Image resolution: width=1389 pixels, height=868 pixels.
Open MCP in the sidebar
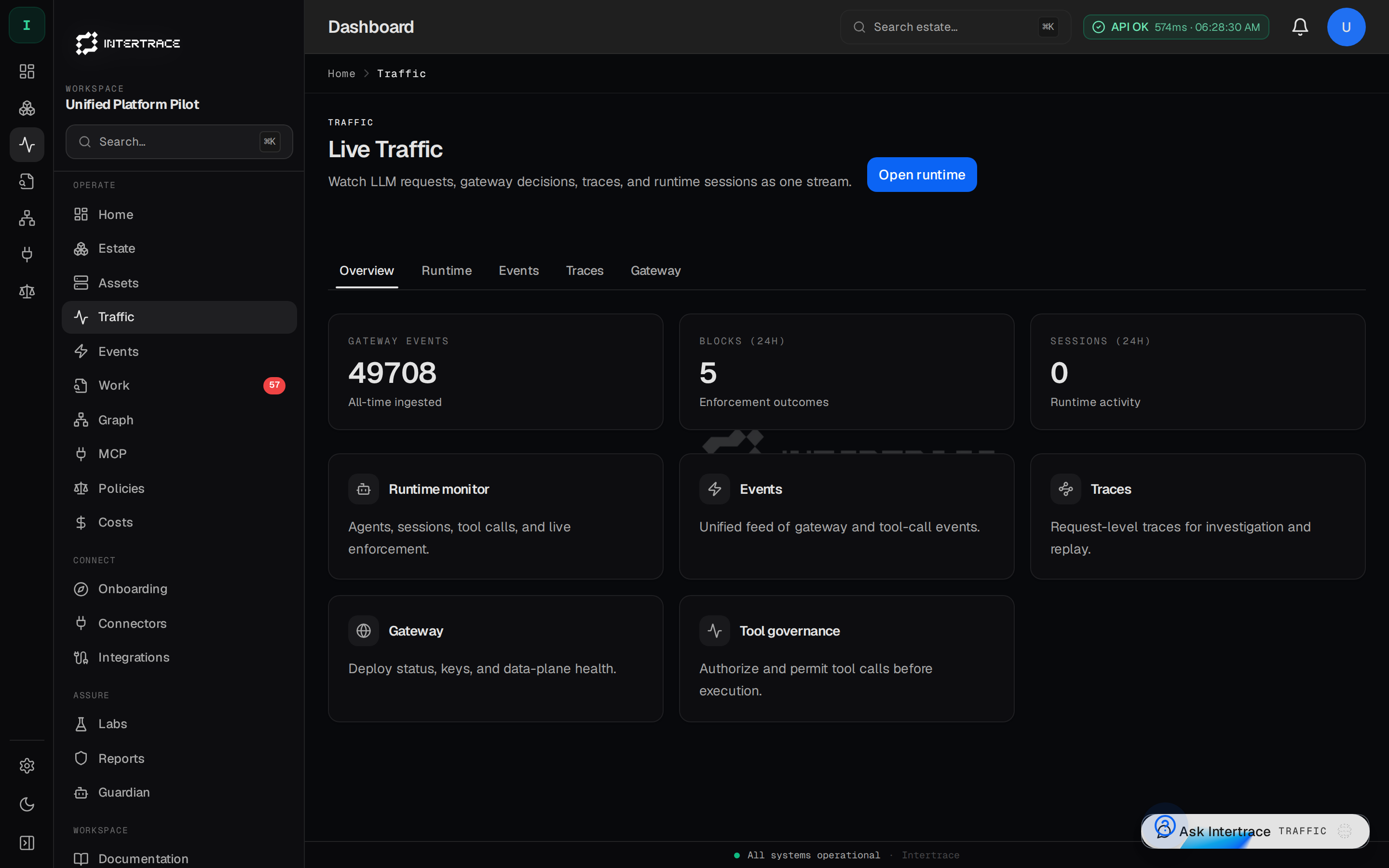[x=179, y=453]
